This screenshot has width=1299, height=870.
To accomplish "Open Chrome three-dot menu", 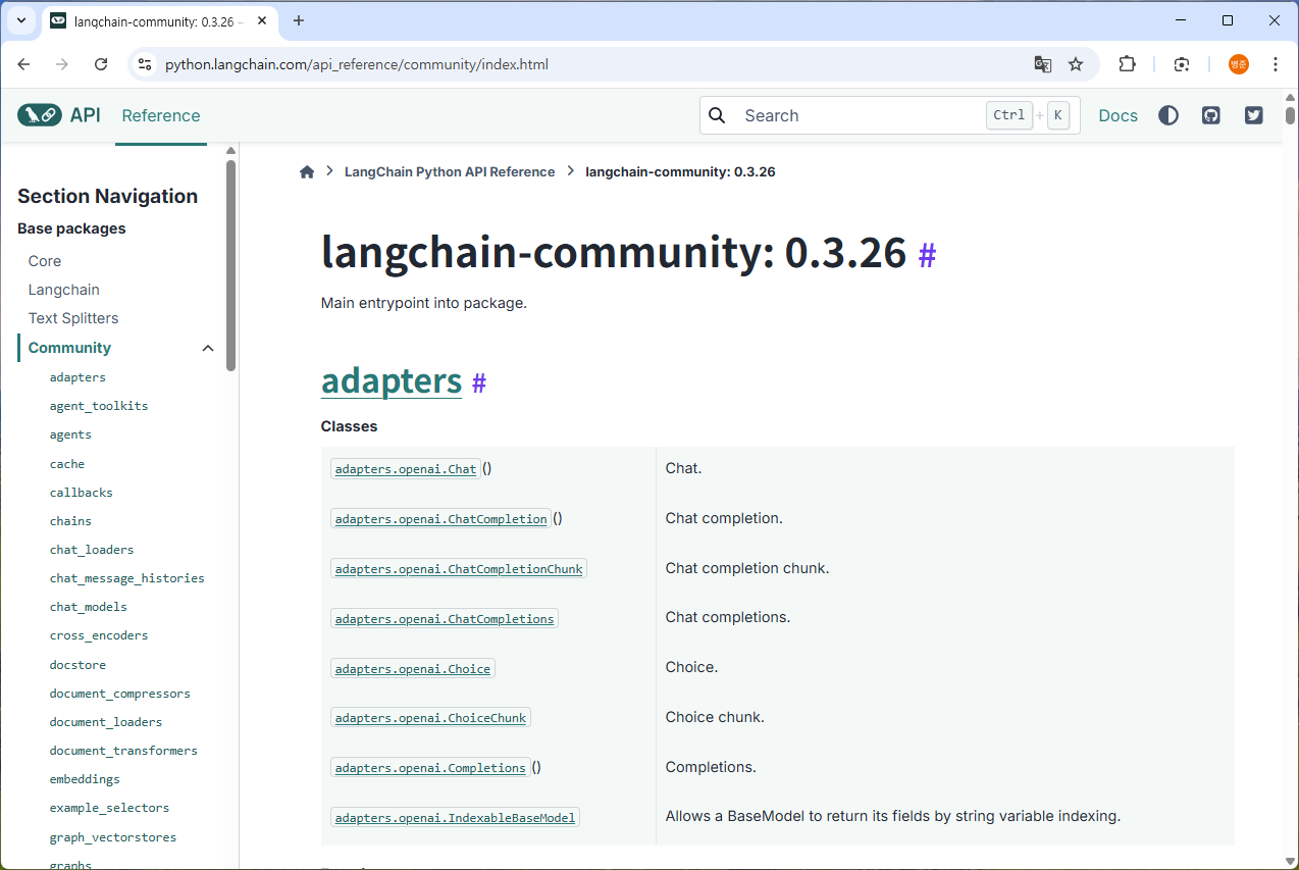I will (1275, 64).
